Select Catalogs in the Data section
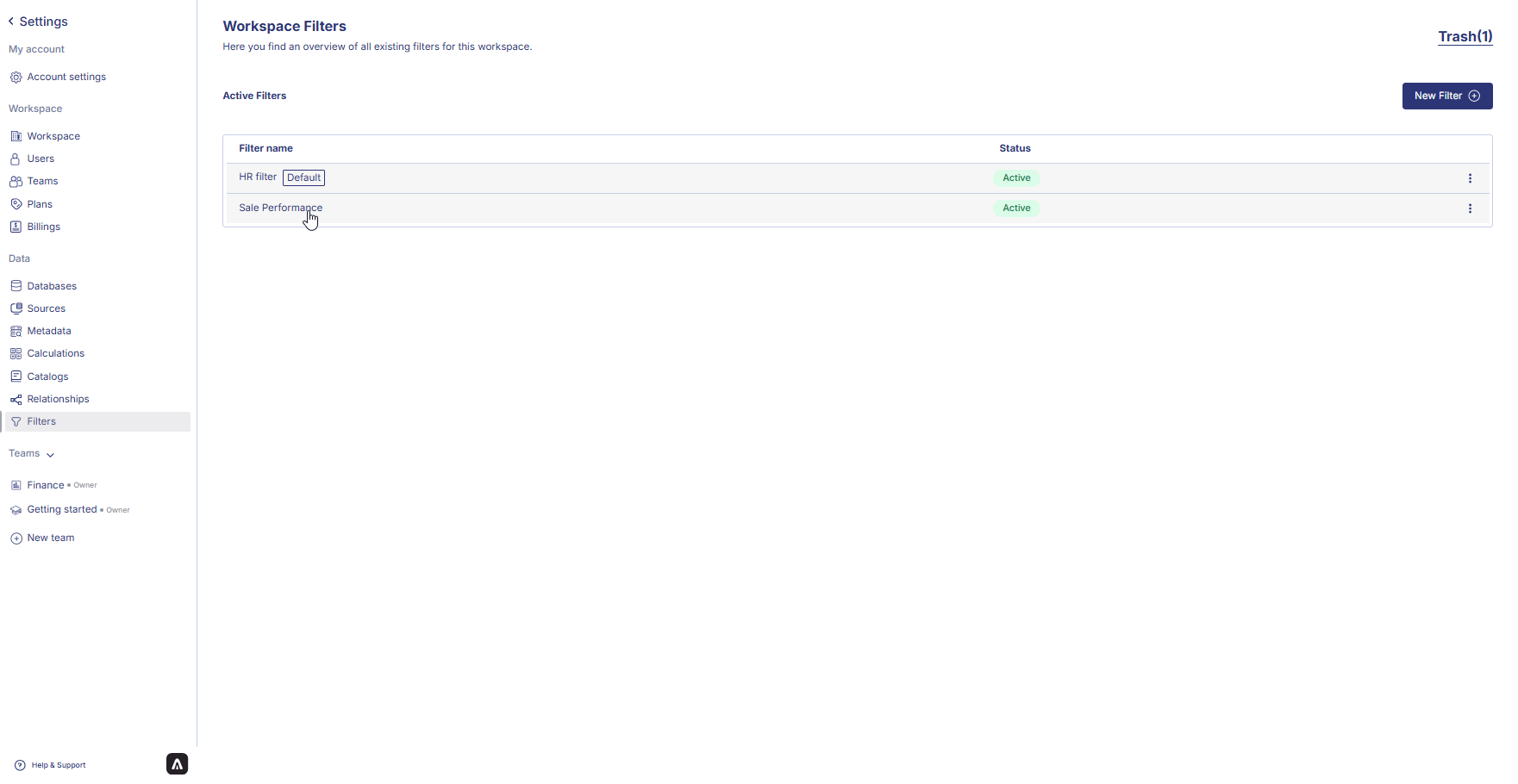1518x784 pixels. click(47, 376)
